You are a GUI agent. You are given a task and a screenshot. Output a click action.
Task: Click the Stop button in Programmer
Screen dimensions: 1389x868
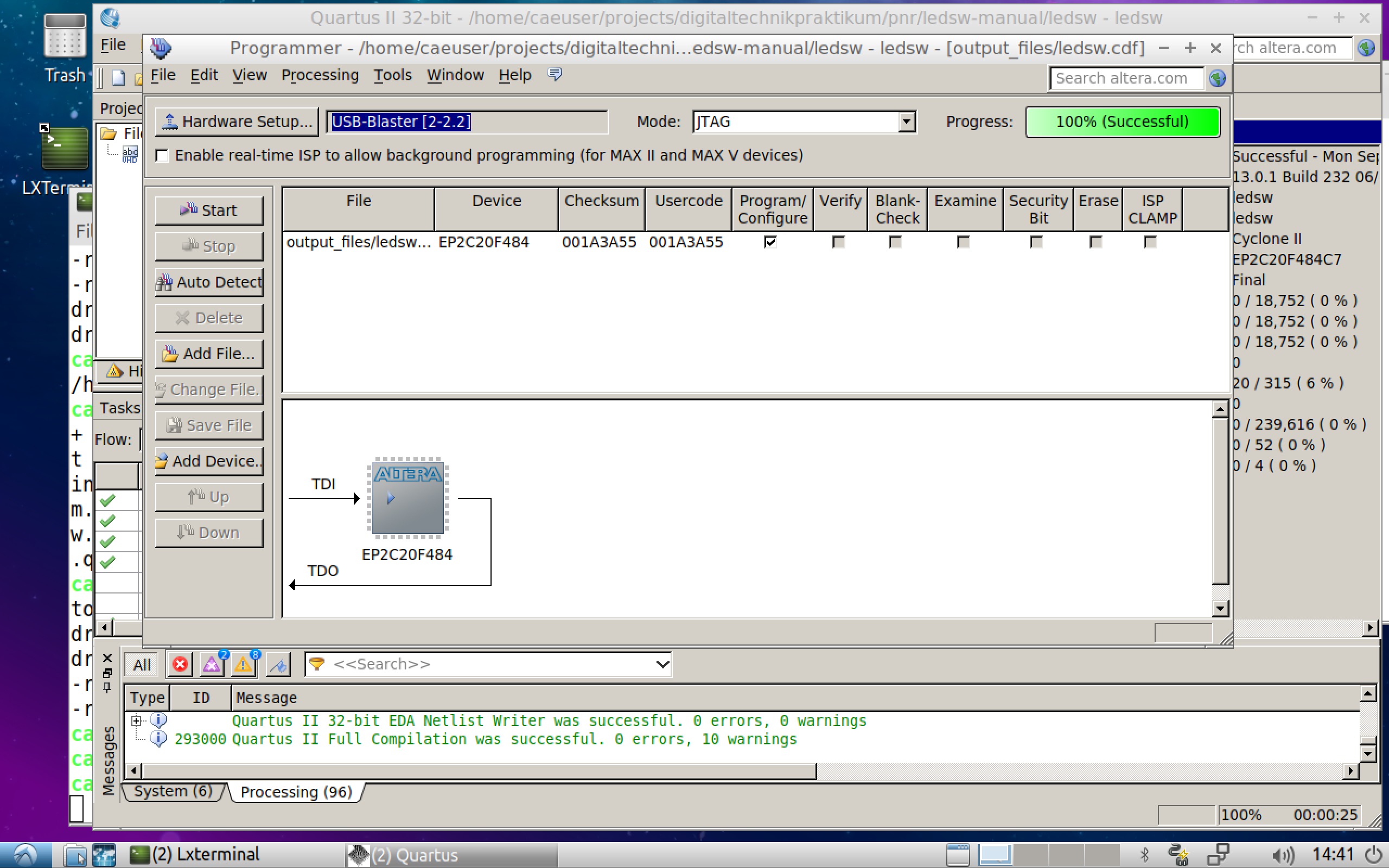tap(209, 246)
